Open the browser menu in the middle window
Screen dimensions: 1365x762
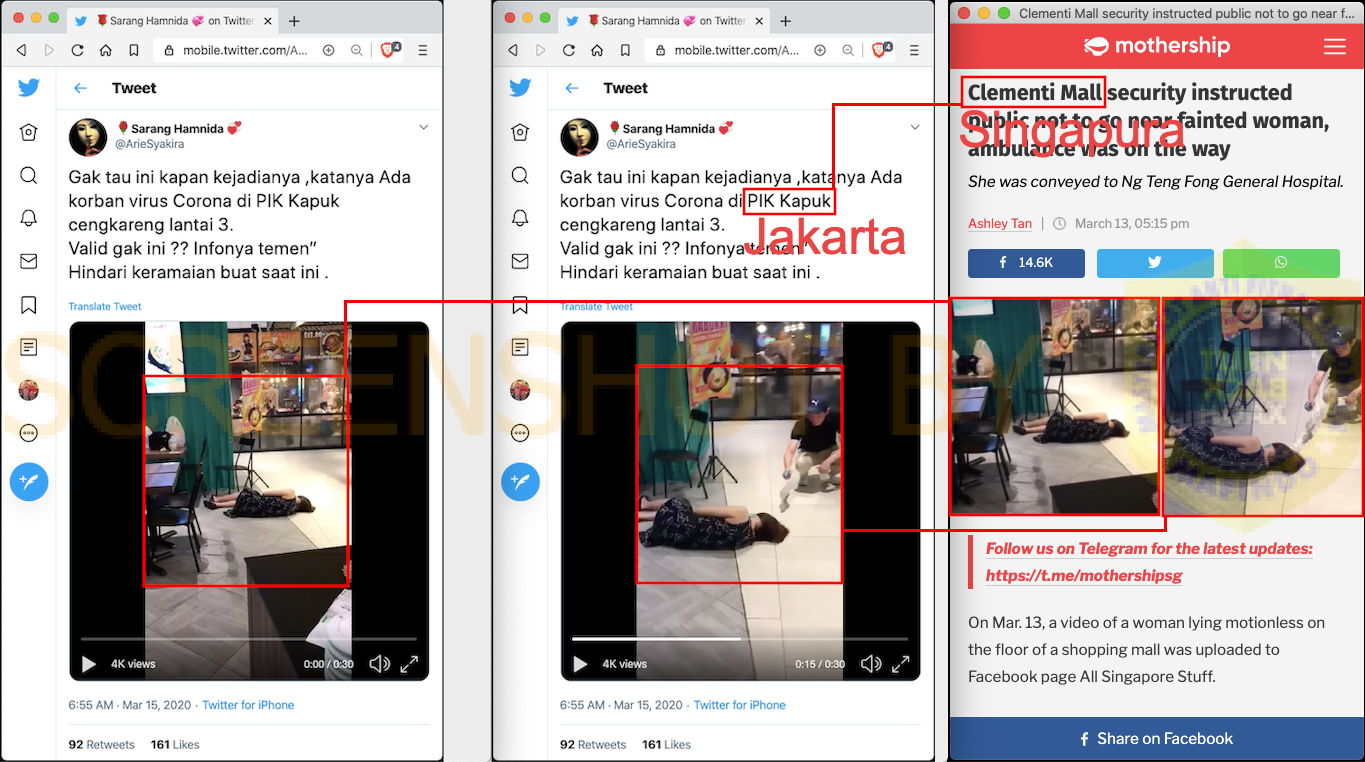[x=913, y=50]
